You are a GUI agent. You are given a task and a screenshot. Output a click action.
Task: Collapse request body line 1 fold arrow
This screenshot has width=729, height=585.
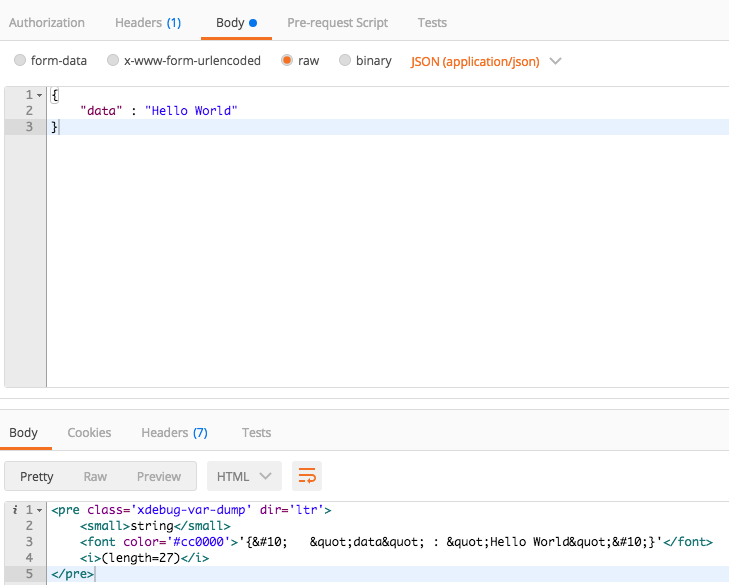pos(40,95)
